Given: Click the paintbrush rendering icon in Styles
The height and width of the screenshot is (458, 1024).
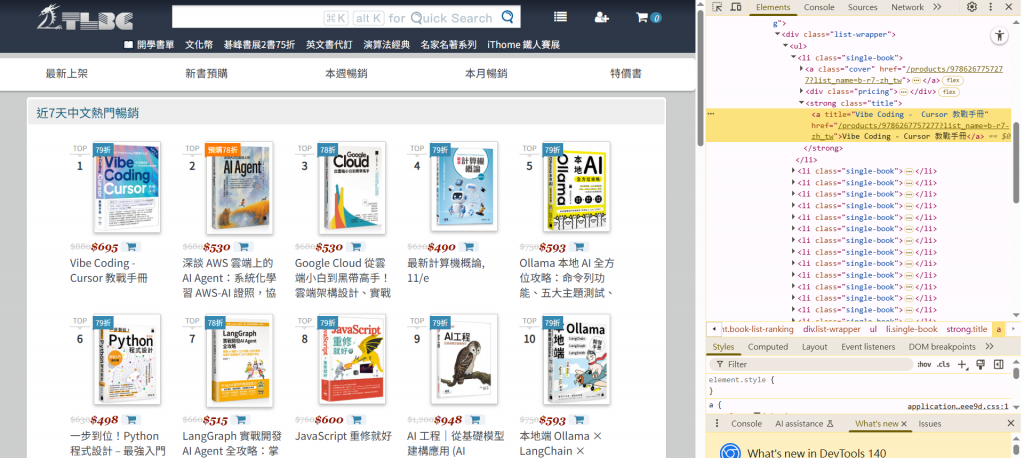Looking at the screenshot, I should (x=981, y=364).
